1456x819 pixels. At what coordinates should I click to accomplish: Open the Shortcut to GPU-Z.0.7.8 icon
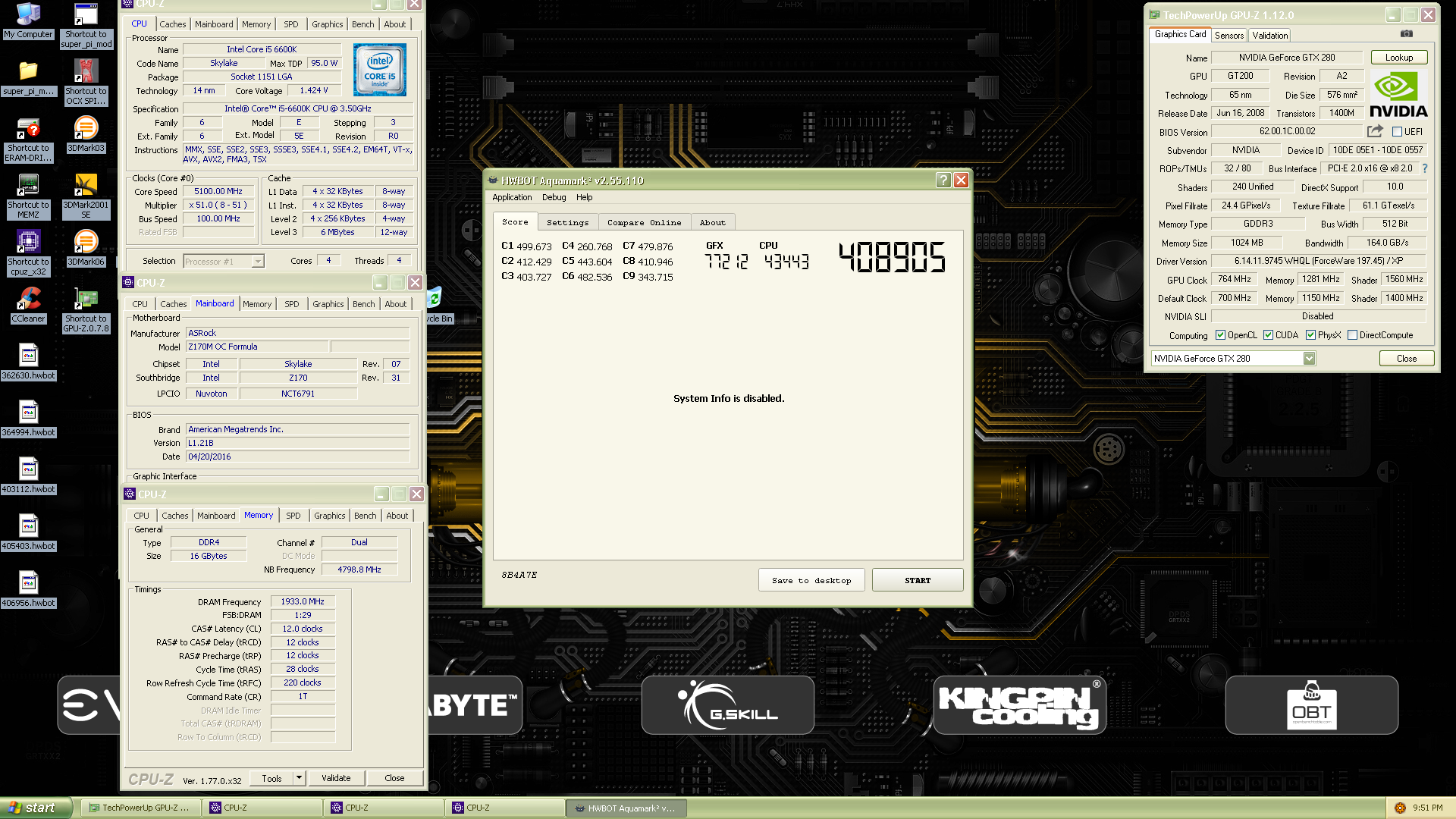(x=86, y=310)
